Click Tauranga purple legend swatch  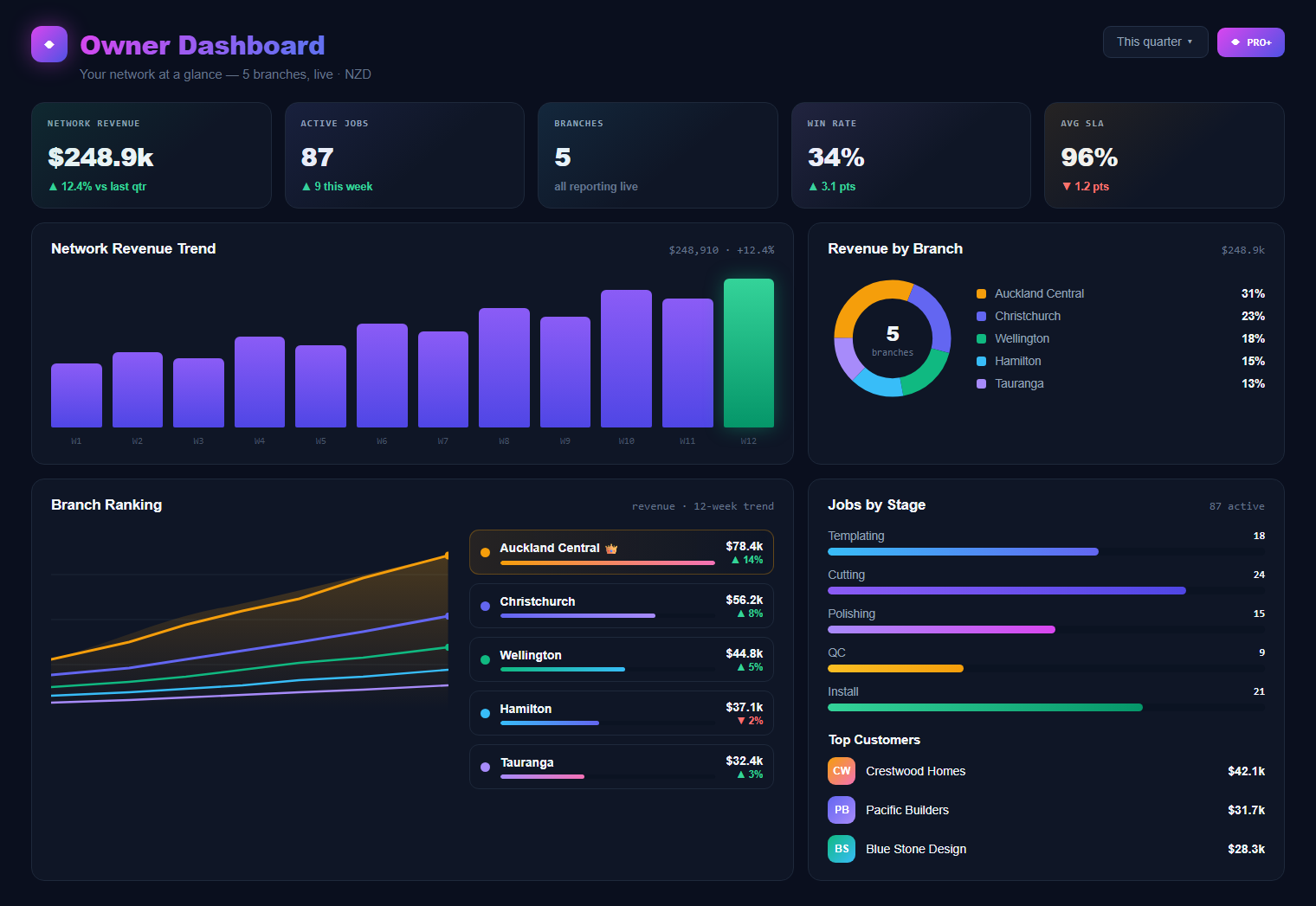pyautogui.click(x=981, y=383)
